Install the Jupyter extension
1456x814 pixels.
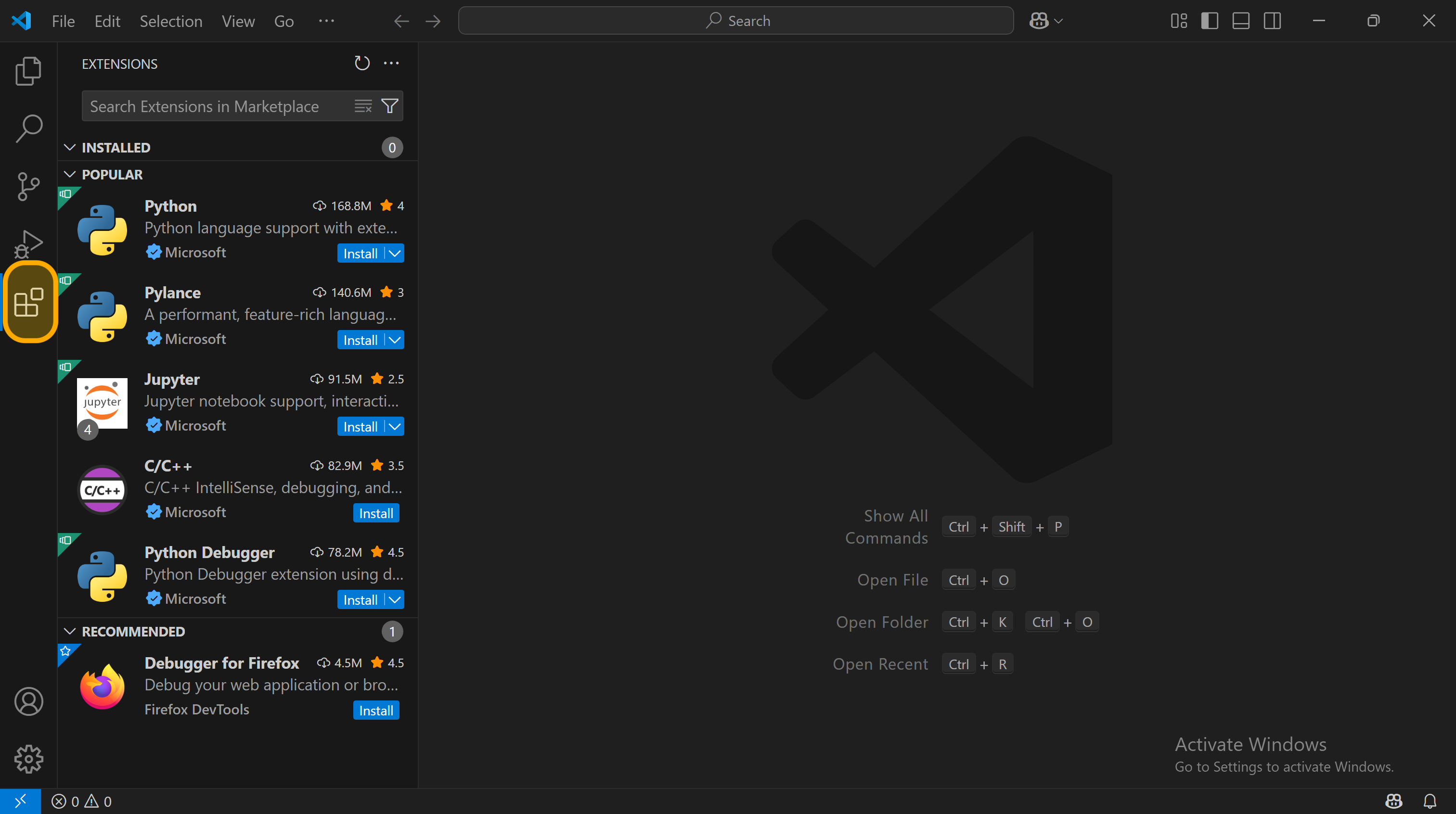coord(361,427)
